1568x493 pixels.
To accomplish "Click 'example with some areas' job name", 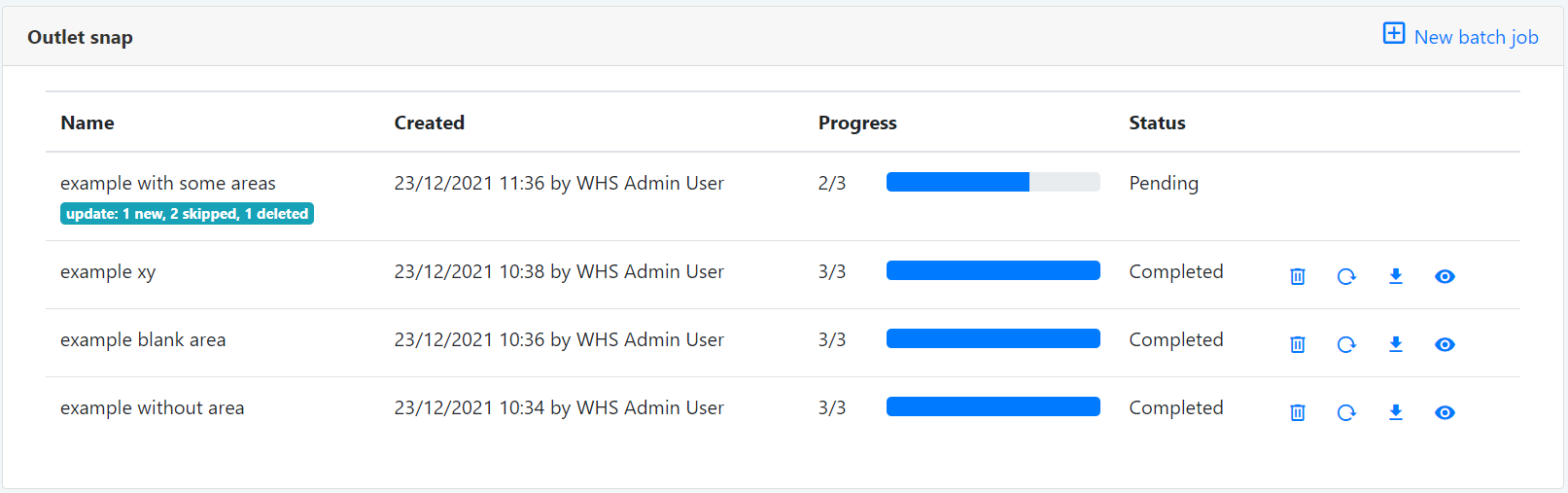I will pyautogui.click(x=168, y=183).
